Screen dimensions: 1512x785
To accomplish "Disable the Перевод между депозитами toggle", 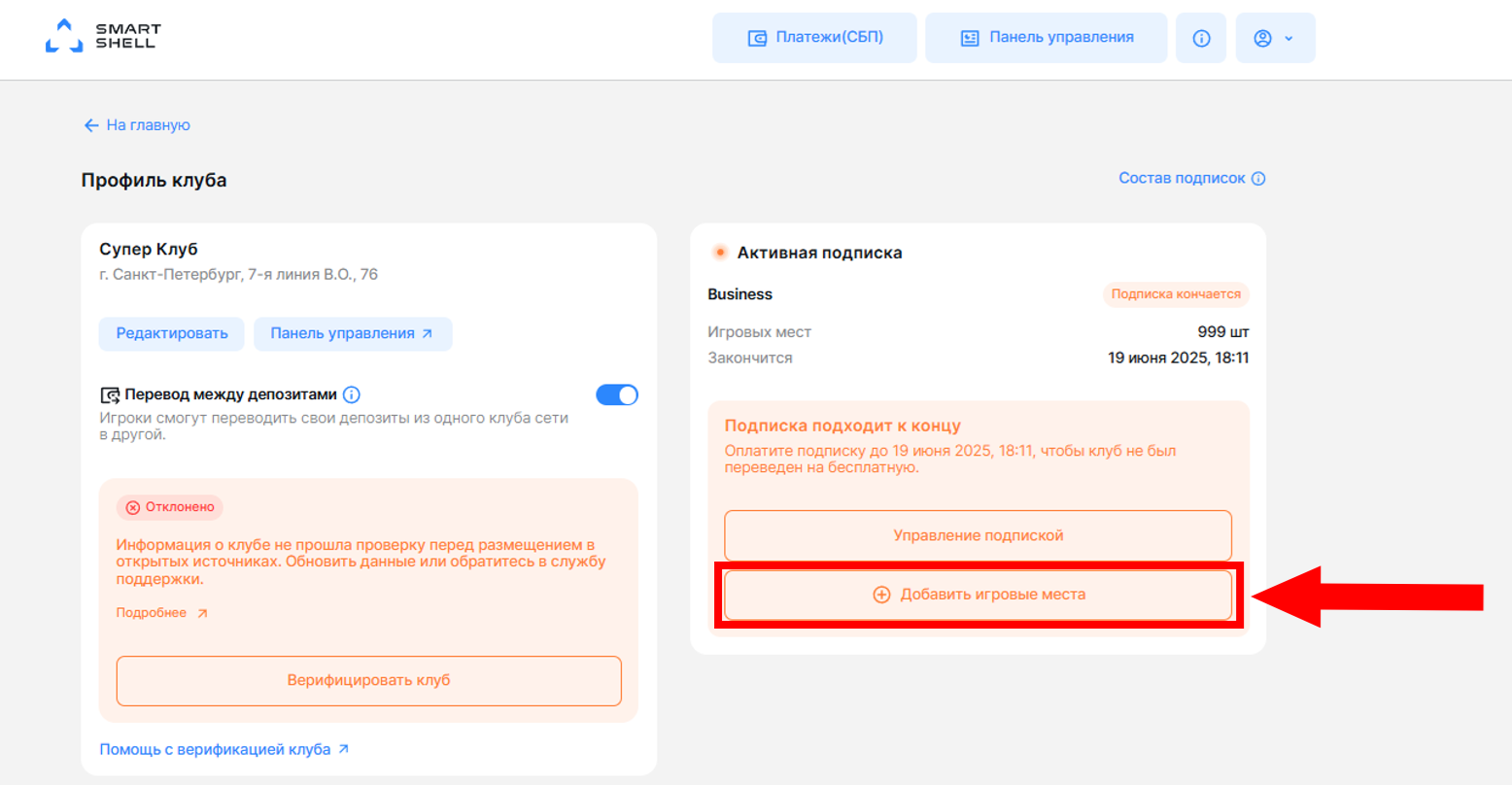I will (x=617, y=394).
